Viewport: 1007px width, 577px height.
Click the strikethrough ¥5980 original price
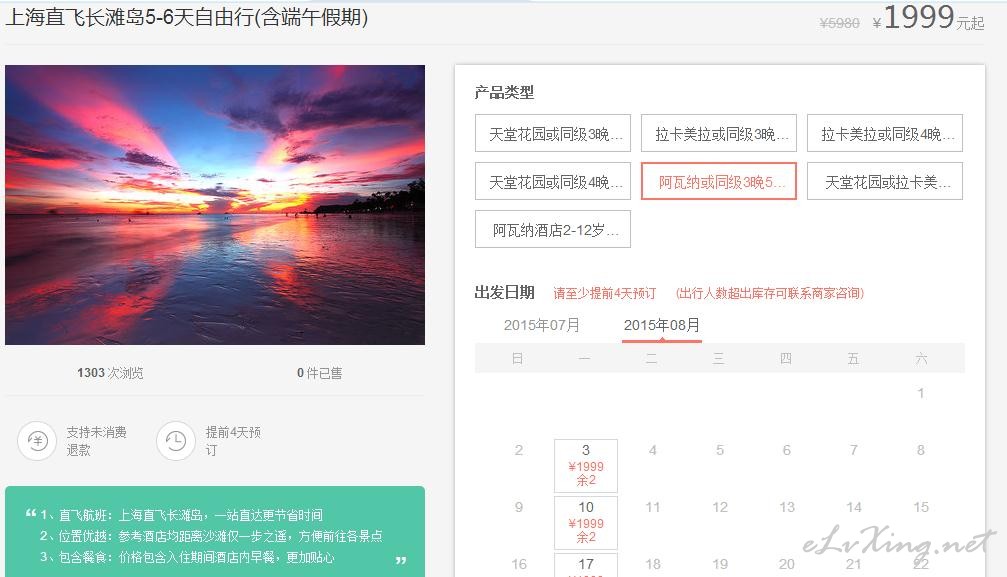tap(839, 23)
